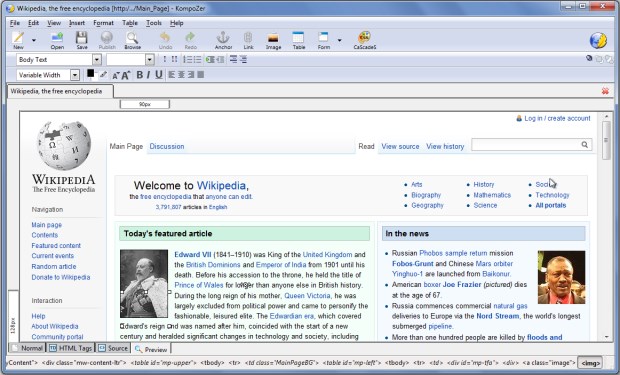Image resolution: width=620 pixels, height=375 pixels.
Task: Decrease font size with smaller A icon
Action: pyautogui.click(x=115, y=75)
